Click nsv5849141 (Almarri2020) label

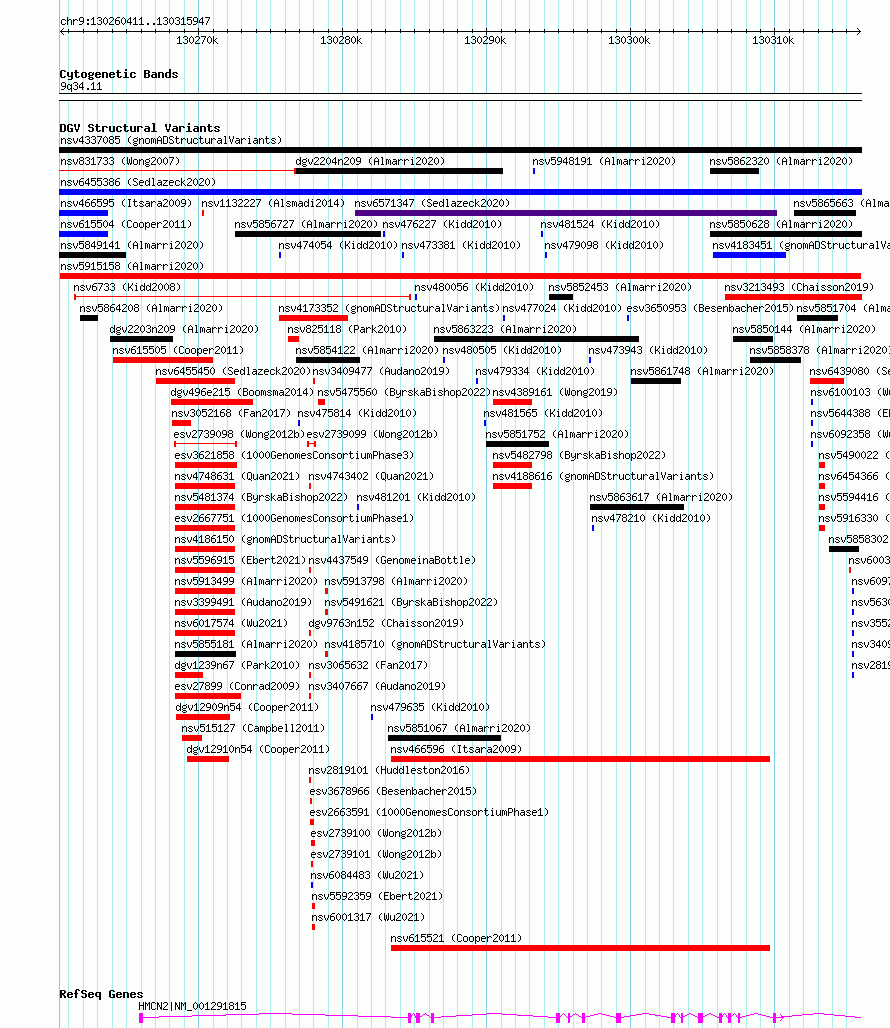click(x=132, y=245)
